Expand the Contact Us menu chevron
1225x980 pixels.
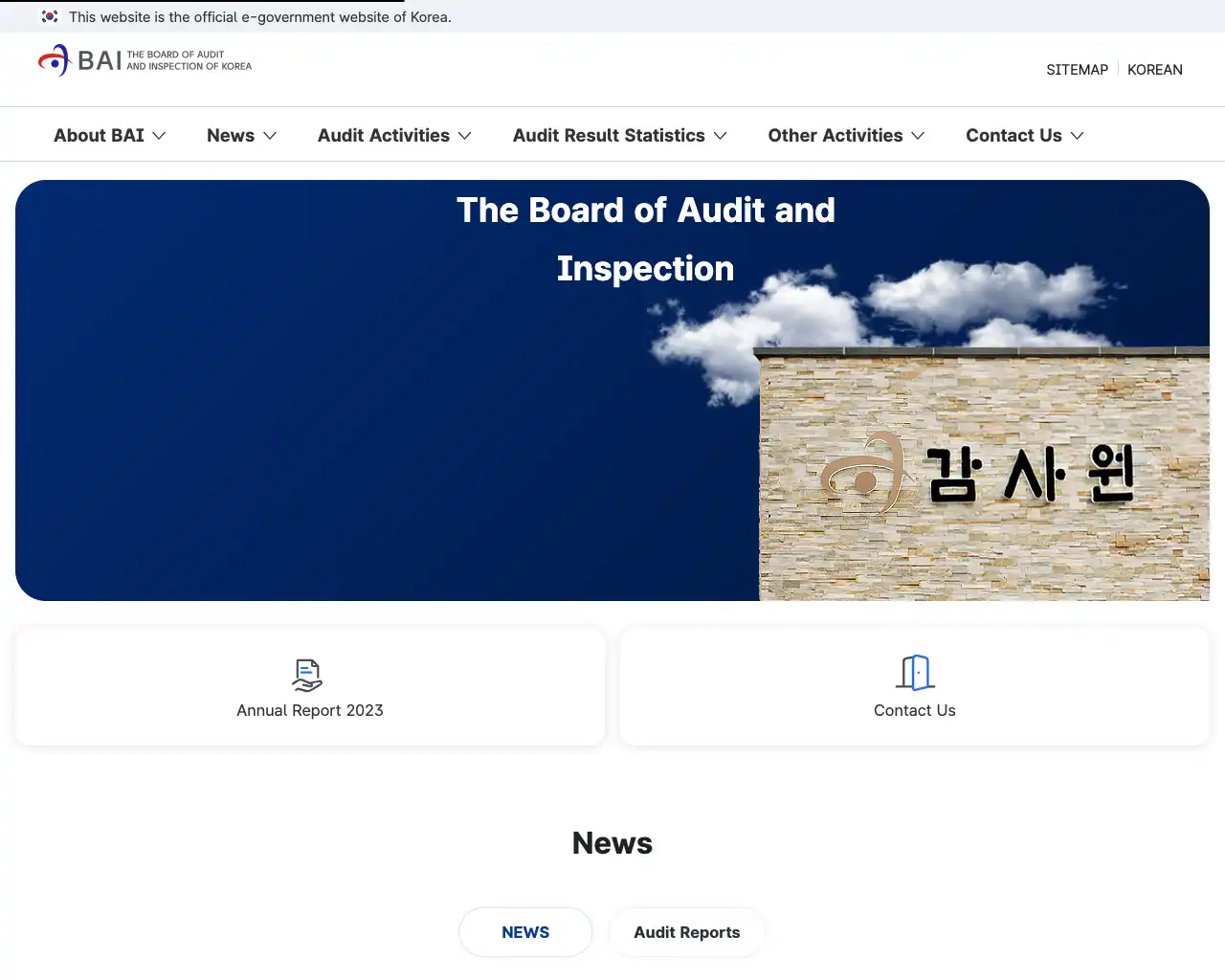click(1077, 136)
